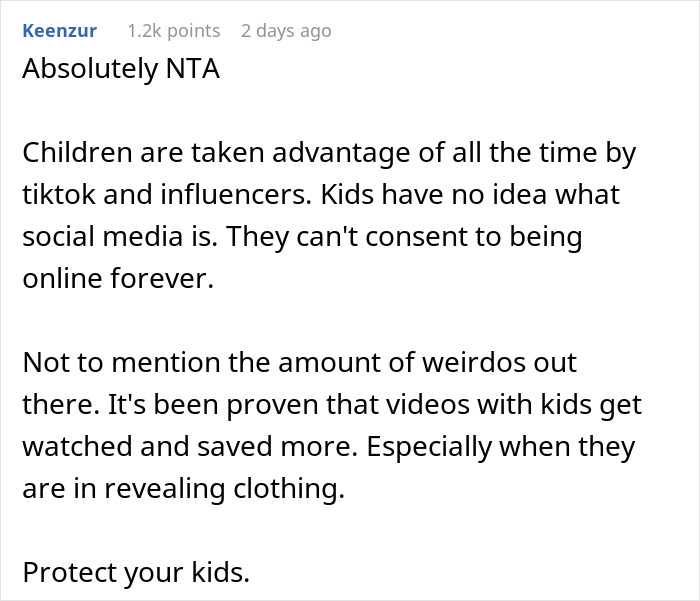The width and height of the screenshot is (700, 601).
Task: Open the Keenzur user profile link
Action: [x=59, y=31]
